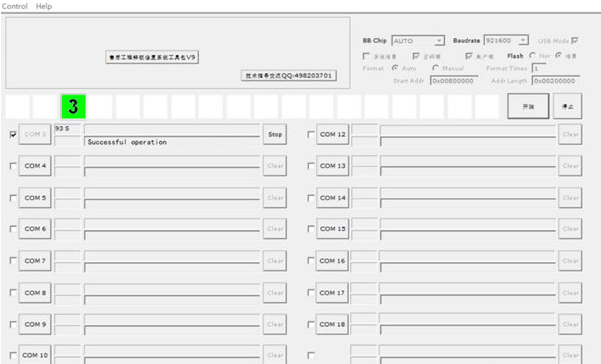Enable the COM 16 checkbox
This screenshot has width=601, height=364.
click(311, 261)
